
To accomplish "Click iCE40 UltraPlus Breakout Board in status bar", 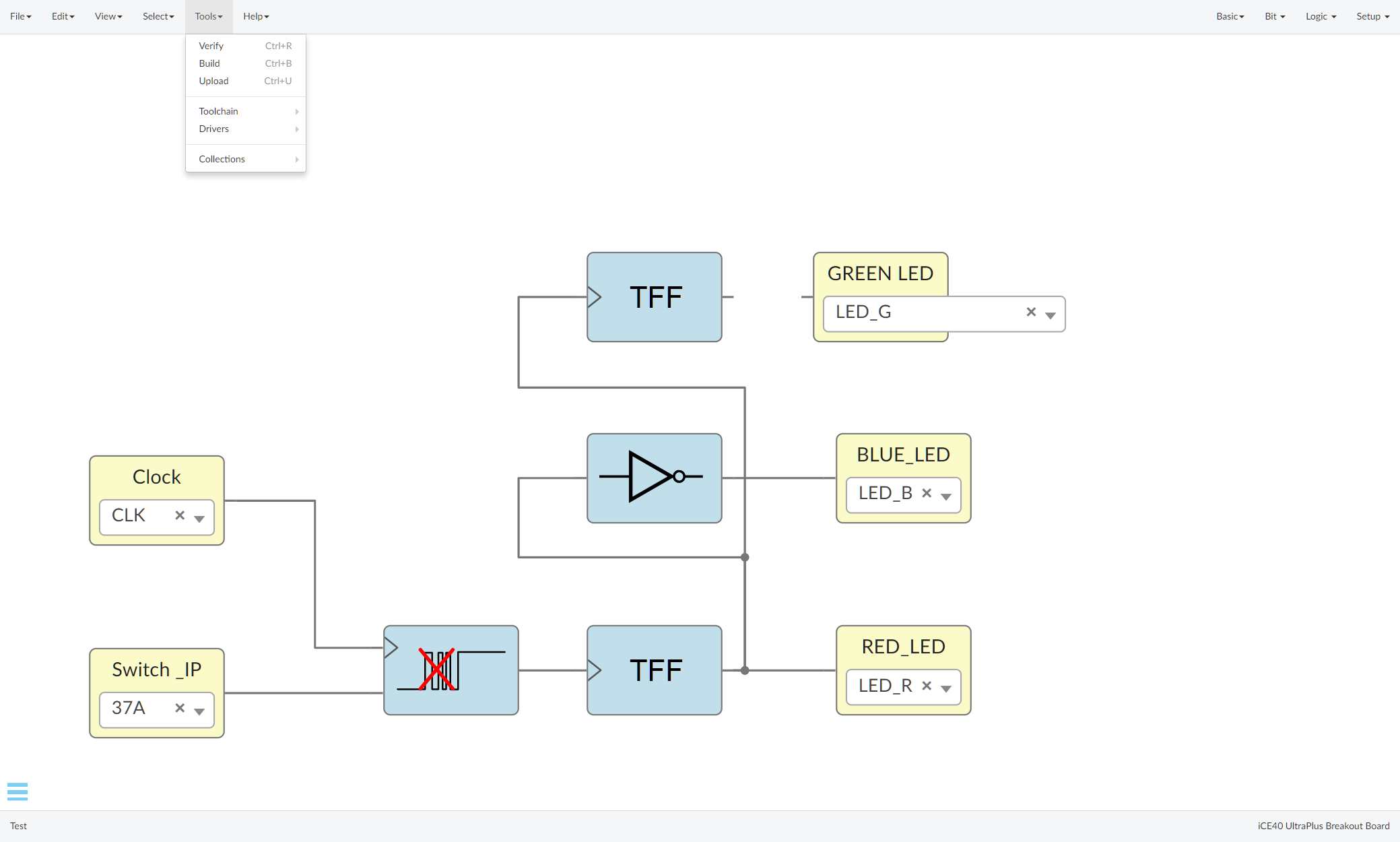I will [x=1323, y=826].
